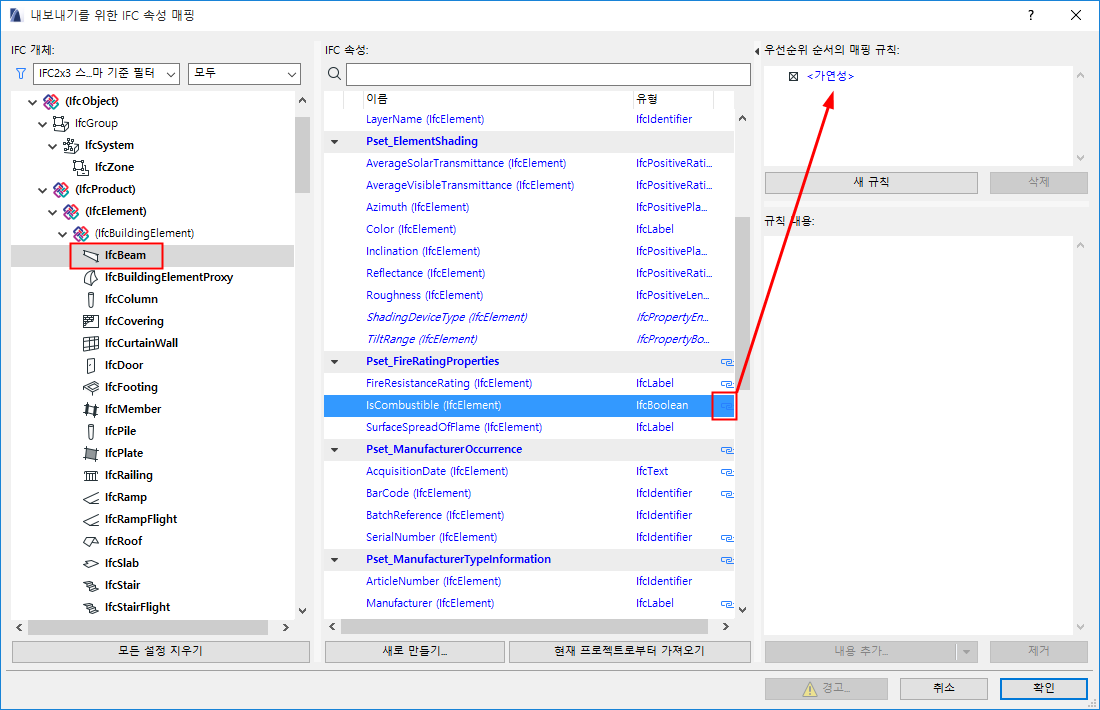Collapse the IfcBuildingElement tree node
The width and height of the screenshot is (1100, 710).
(x=62, y=234)
